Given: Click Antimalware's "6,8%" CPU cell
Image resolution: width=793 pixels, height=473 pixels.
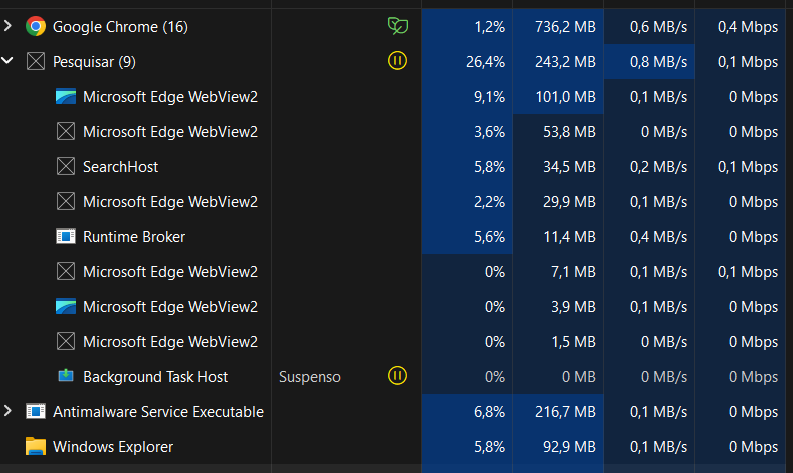Looking at the screenshot, I should 467,411.
